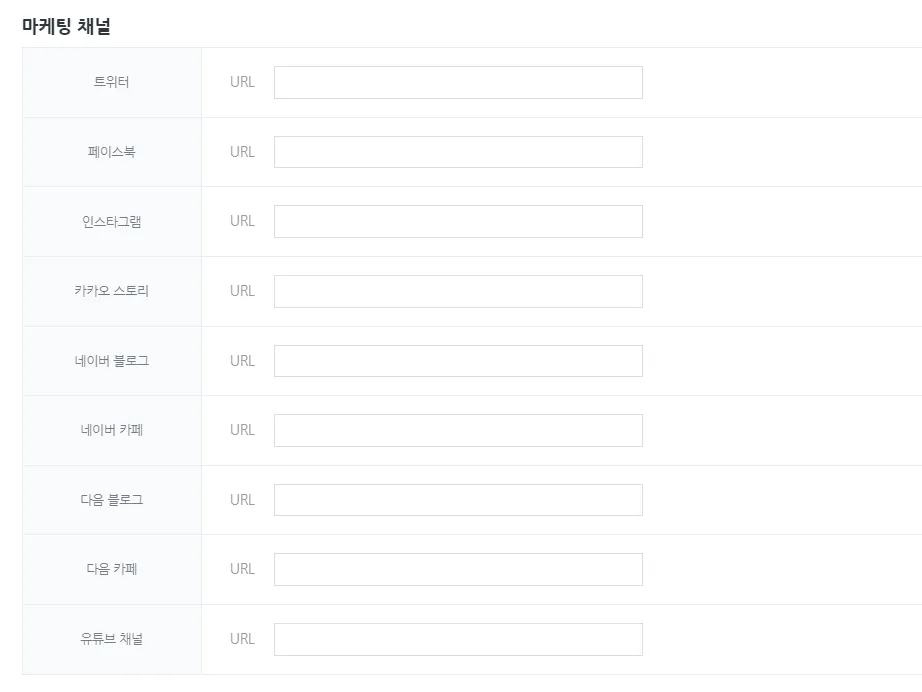Click the 유튜브 채널 URL input field
The height and width of the screenshot is (692, 922).
coord(458,639)
